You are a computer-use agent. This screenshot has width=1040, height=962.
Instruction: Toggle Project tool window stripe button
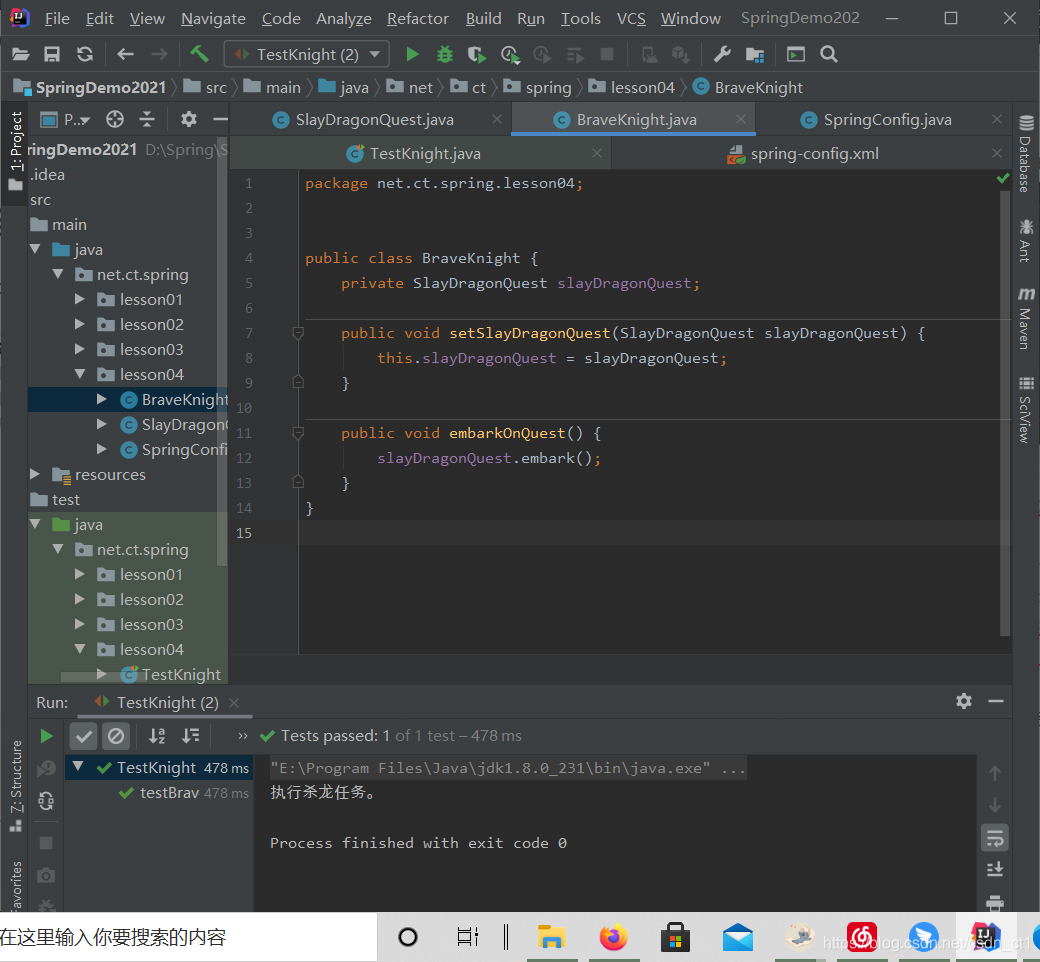point(16,151)
